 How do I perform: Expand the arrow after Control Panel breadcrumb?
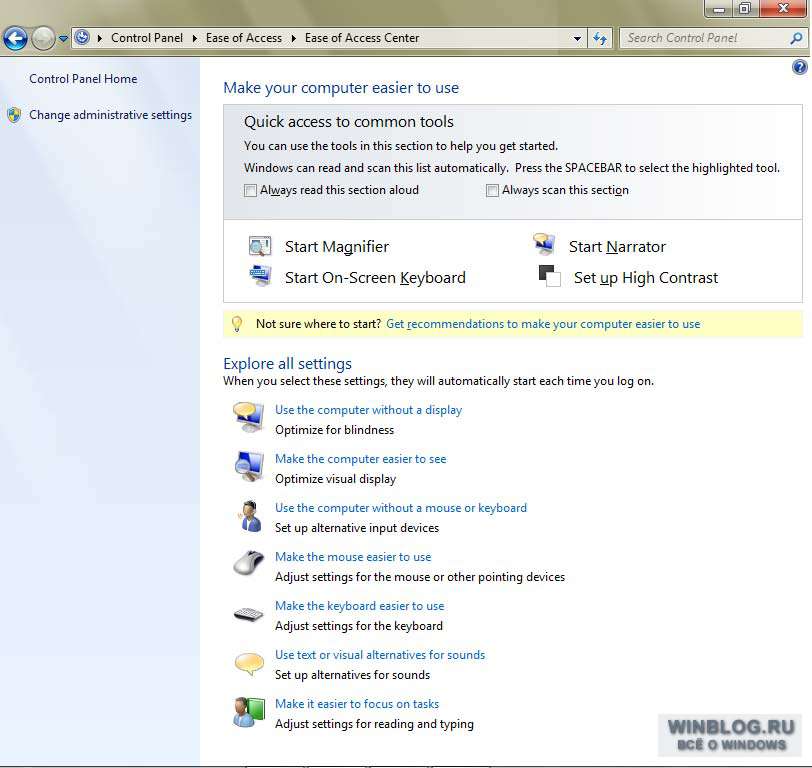195,38
